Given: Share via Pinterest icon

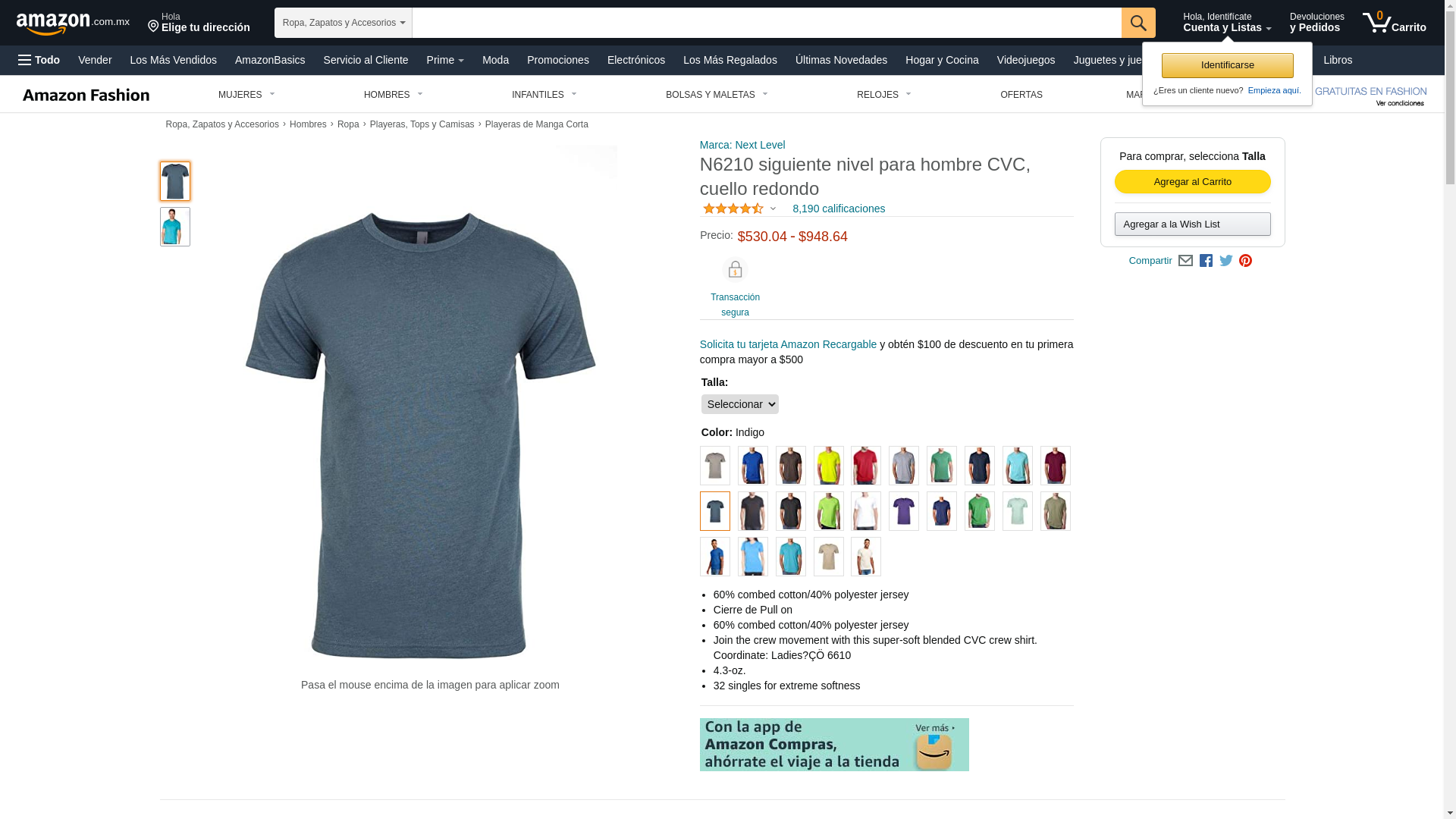Looking at the screenshot, I should [x=1245, y=261].
